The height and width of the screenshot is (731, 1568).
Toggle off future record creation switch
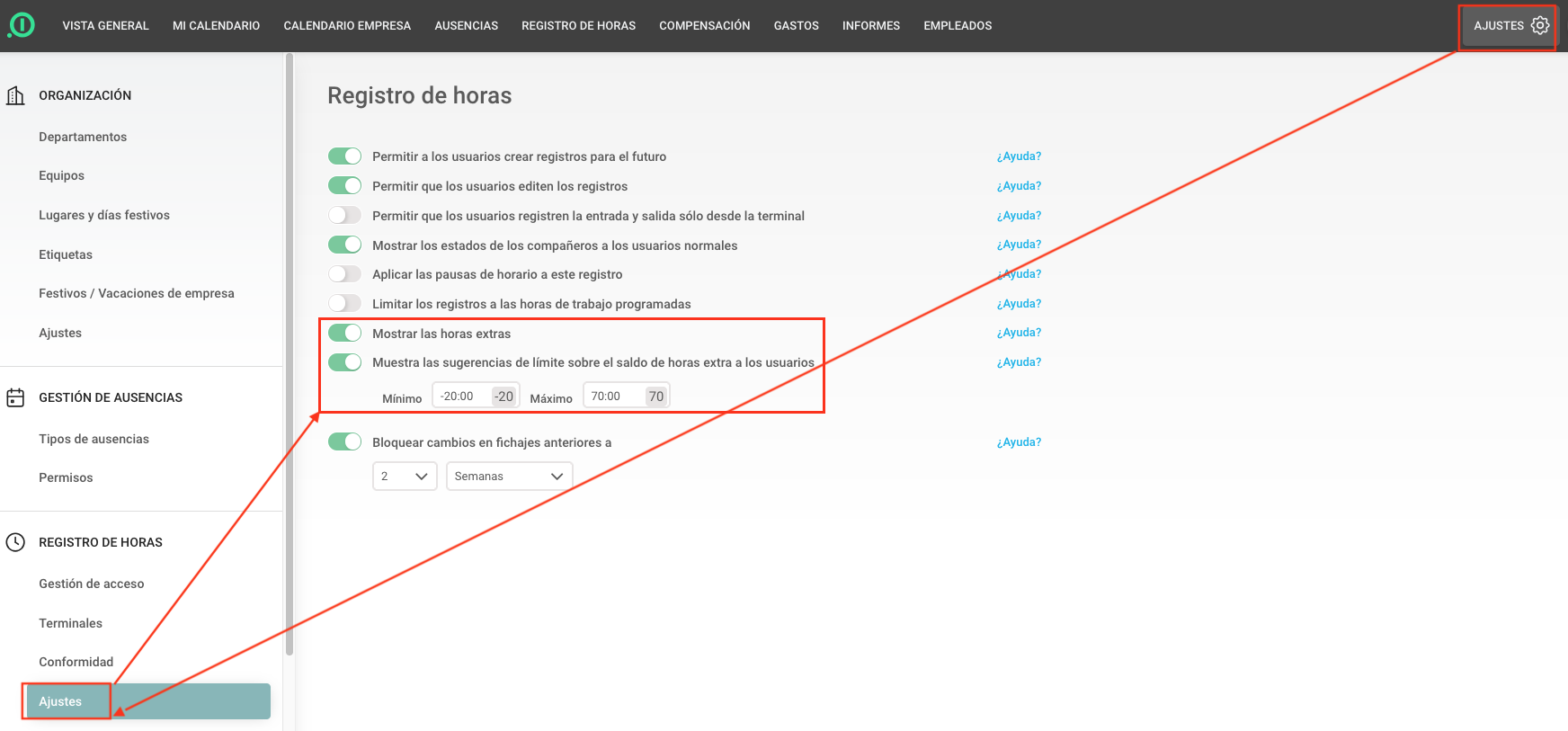(x=344, y=156)
